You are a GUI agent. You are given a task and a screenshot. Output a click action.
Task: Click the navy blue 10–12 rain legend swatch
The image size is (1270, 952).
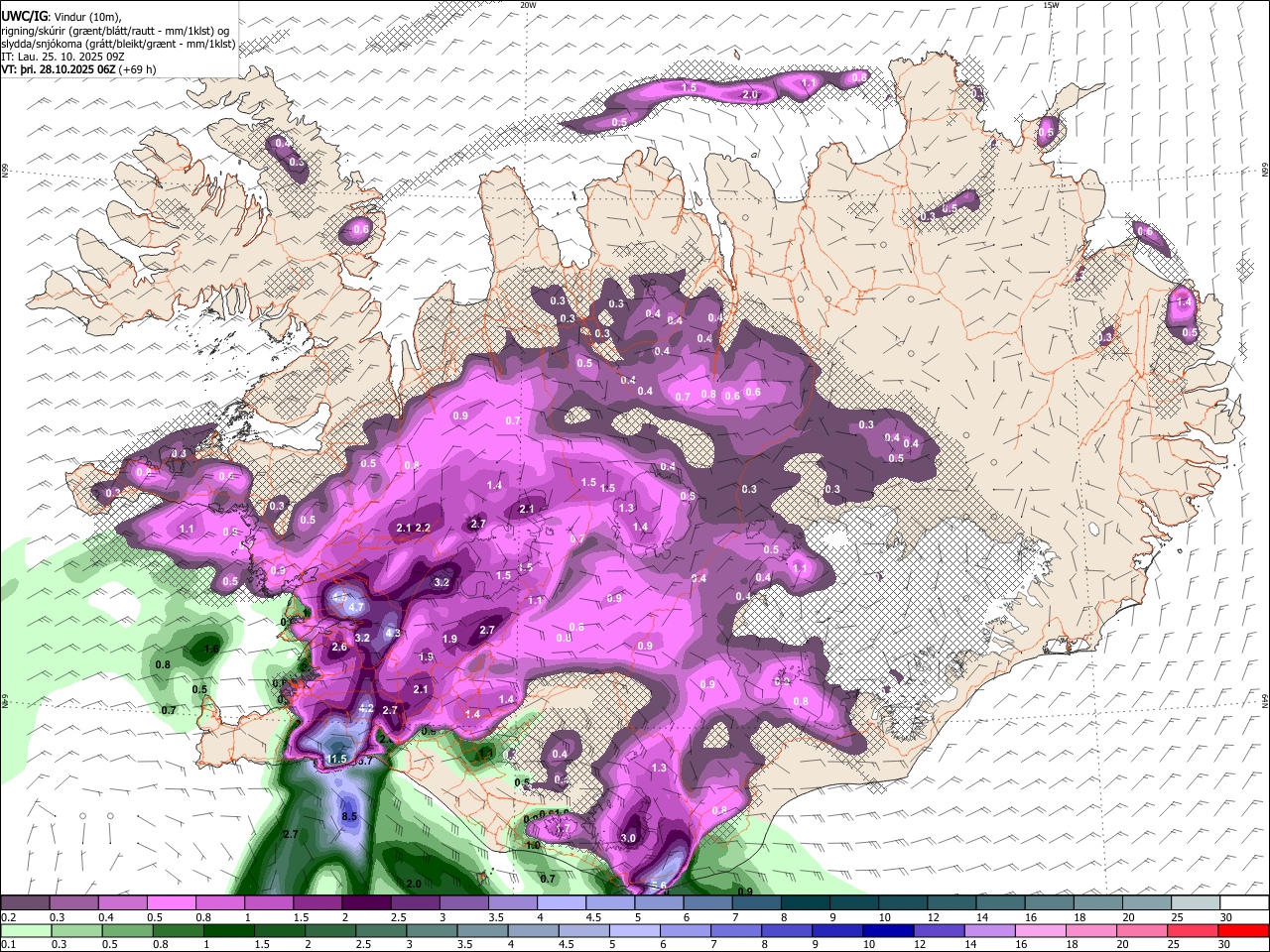tap(887, 930)
